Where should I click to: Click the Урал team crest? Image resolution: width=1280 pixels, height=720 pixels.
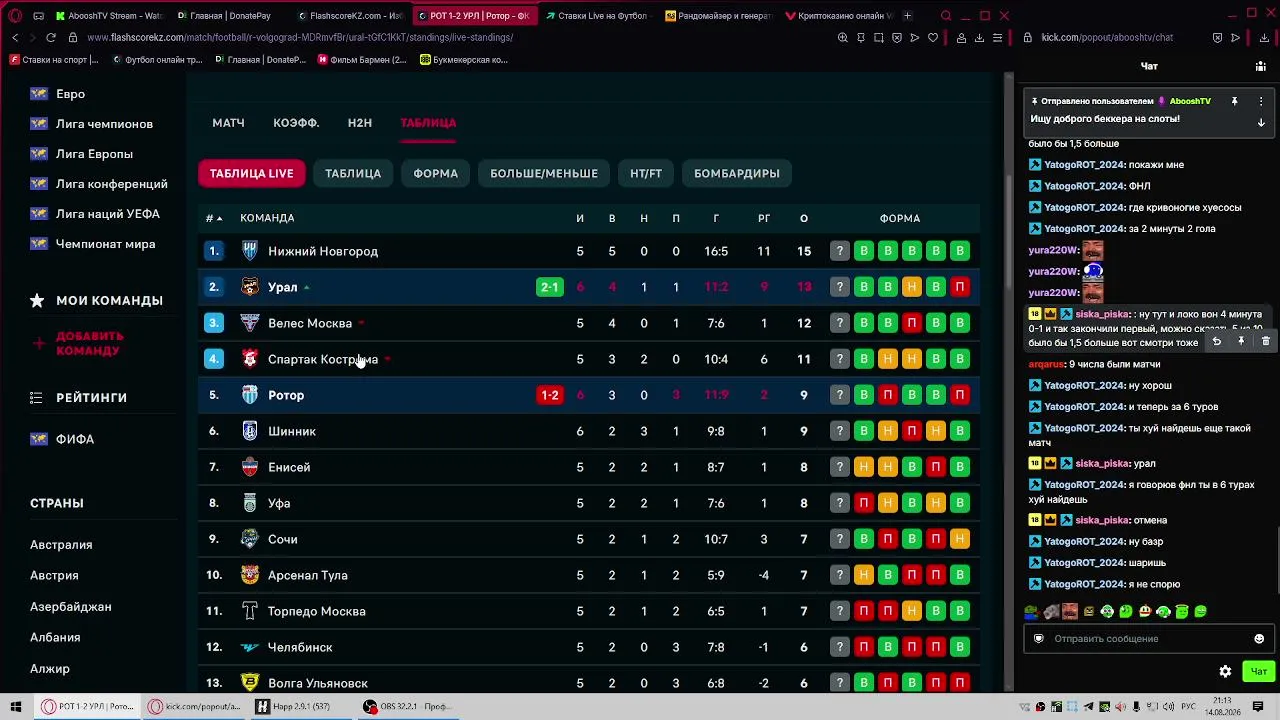click(x=250, y=287)
